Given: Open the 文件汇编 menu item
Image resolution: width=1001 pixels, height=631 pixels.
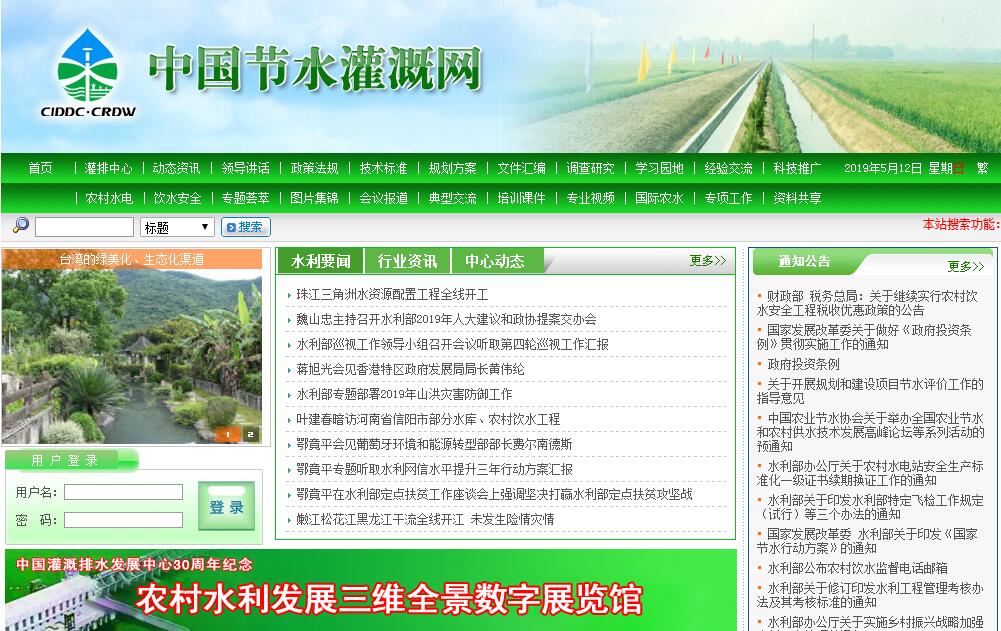Looking at the screenshot, I should pos(522,168).
